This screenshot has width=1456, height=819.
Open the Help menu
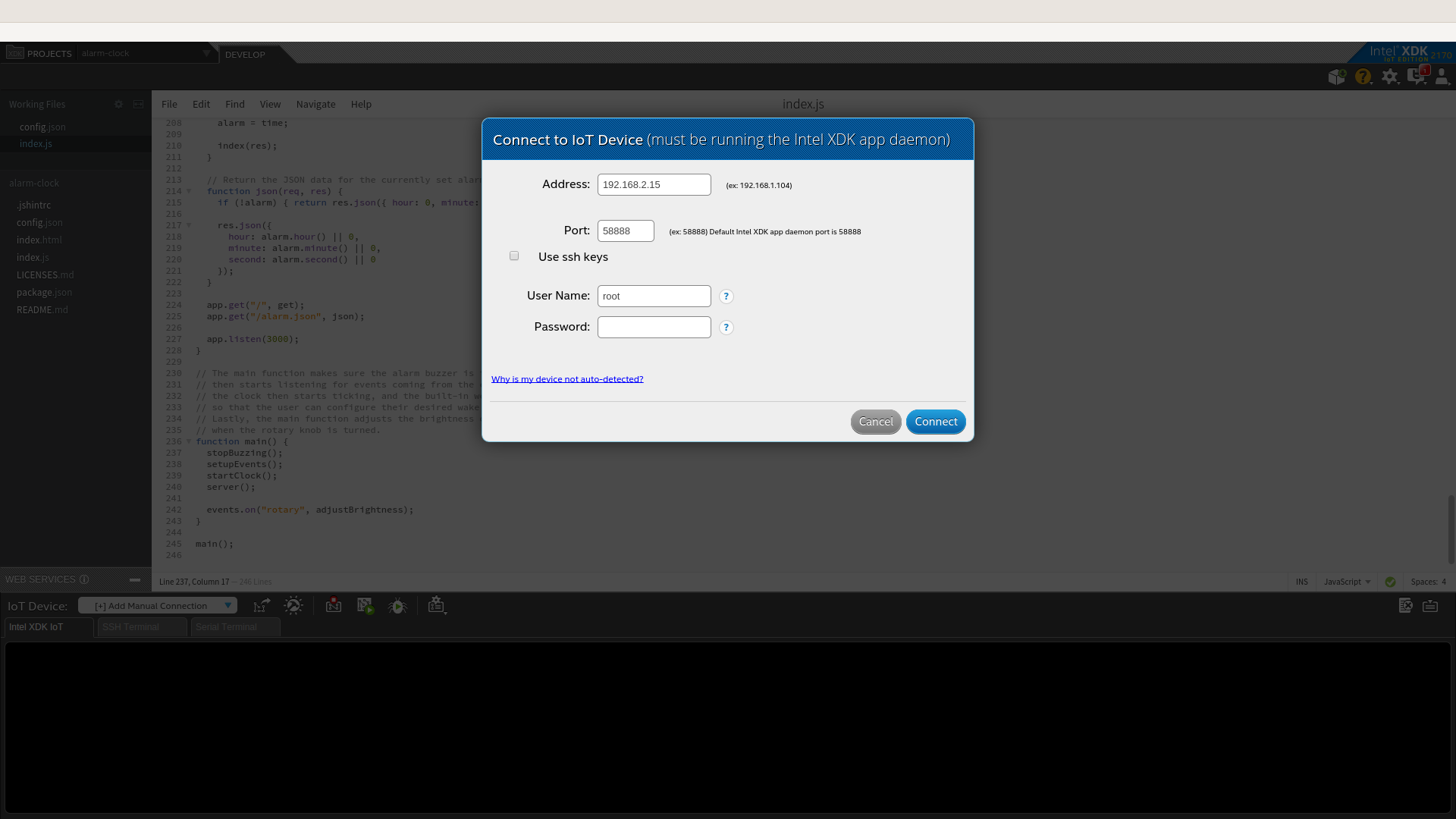click(x=361, y=104)
